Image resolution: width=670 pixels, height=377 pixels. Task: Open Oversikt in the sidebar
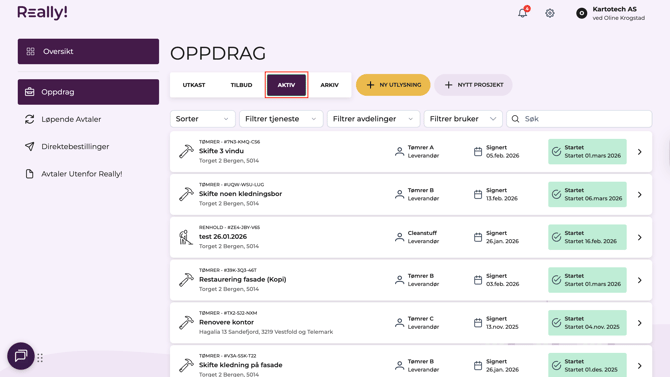pyautogui.click(x=88, y=51)
